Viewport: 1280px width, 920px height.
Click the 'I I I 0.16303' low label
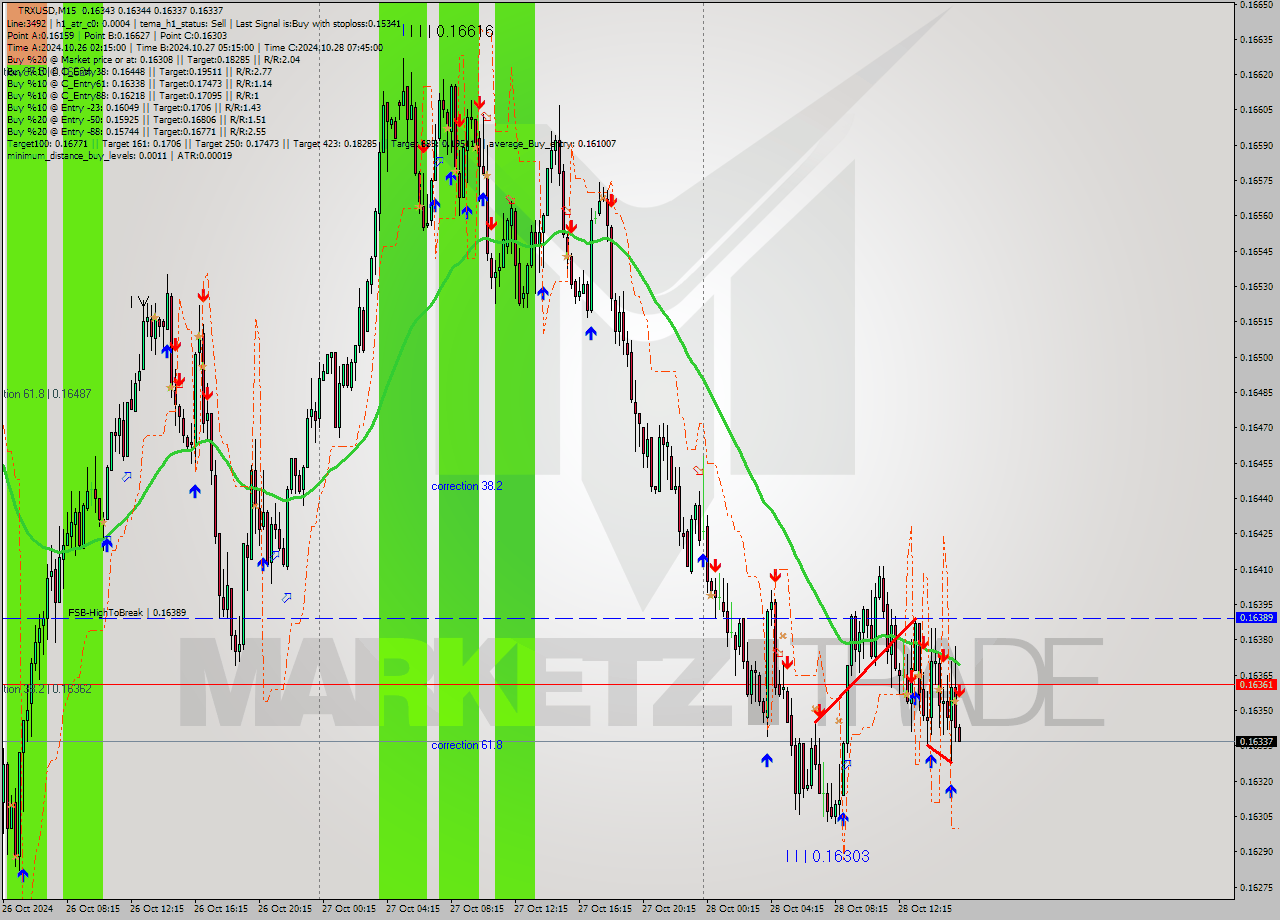pos(827,856)
